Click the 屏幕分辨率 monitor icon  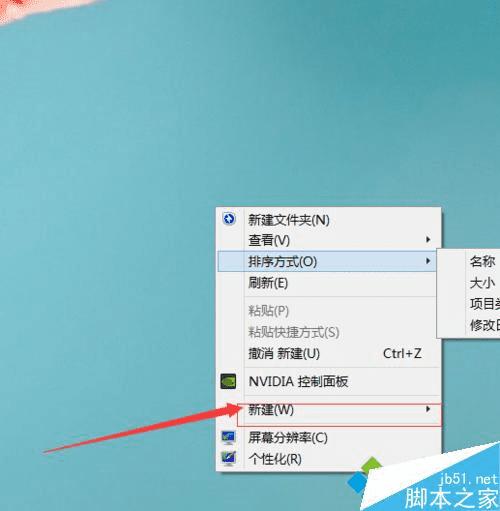229,437
